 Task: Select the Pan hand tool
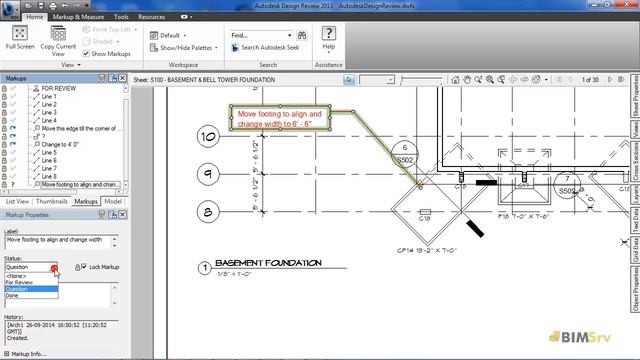click(x=467, y=80)
